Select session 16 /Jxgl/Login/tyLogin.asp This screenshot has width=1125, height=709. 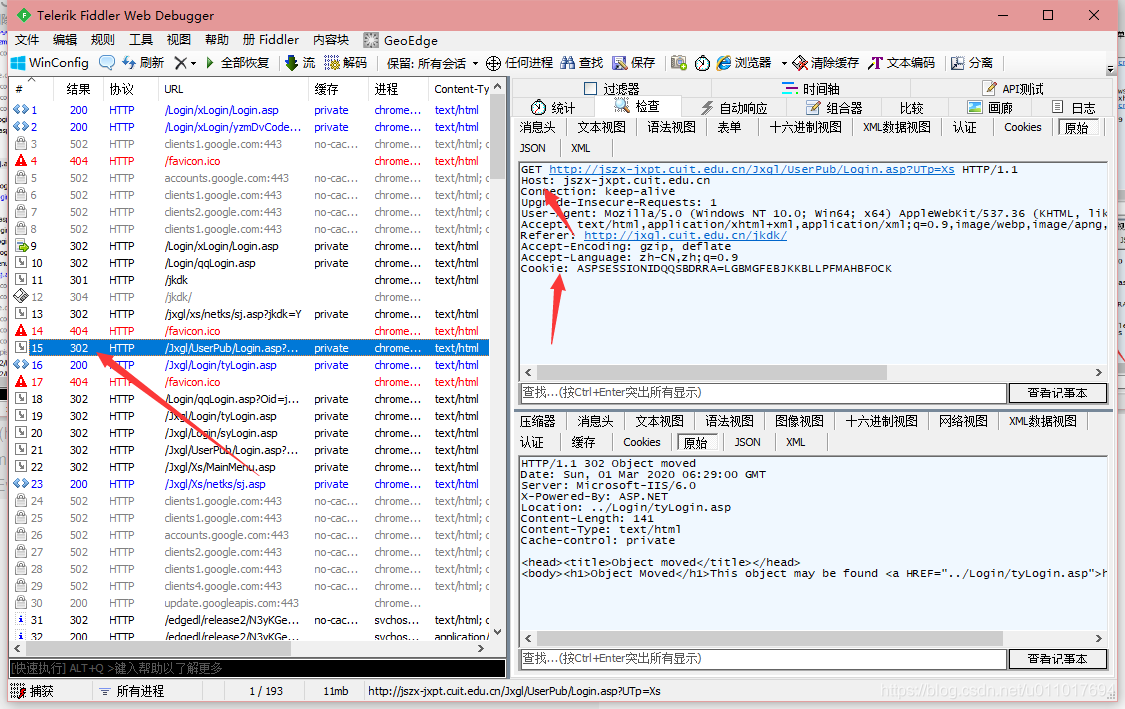tap(251, 365)
